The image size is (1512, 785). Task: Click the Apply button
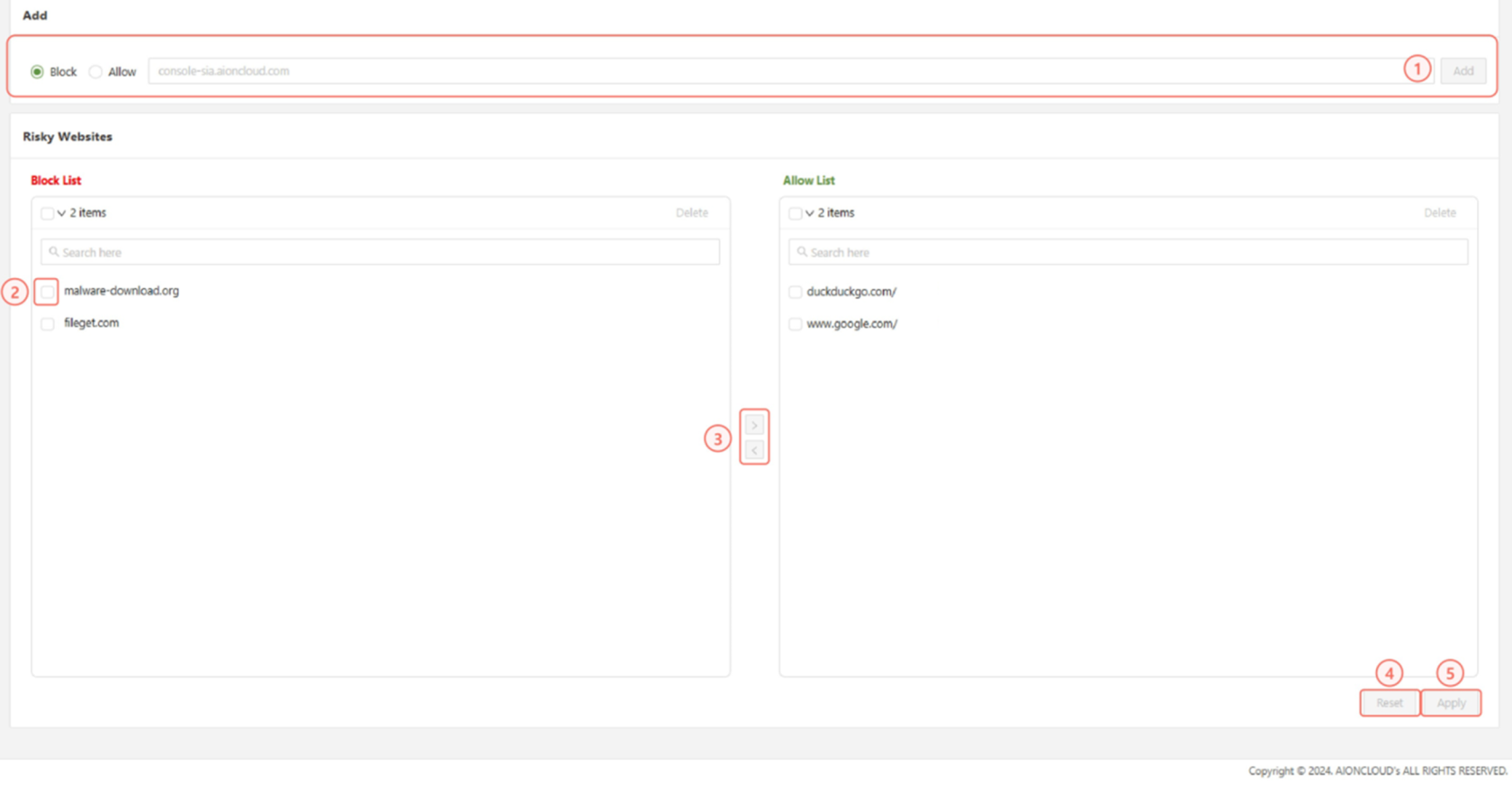(1451, 703)
